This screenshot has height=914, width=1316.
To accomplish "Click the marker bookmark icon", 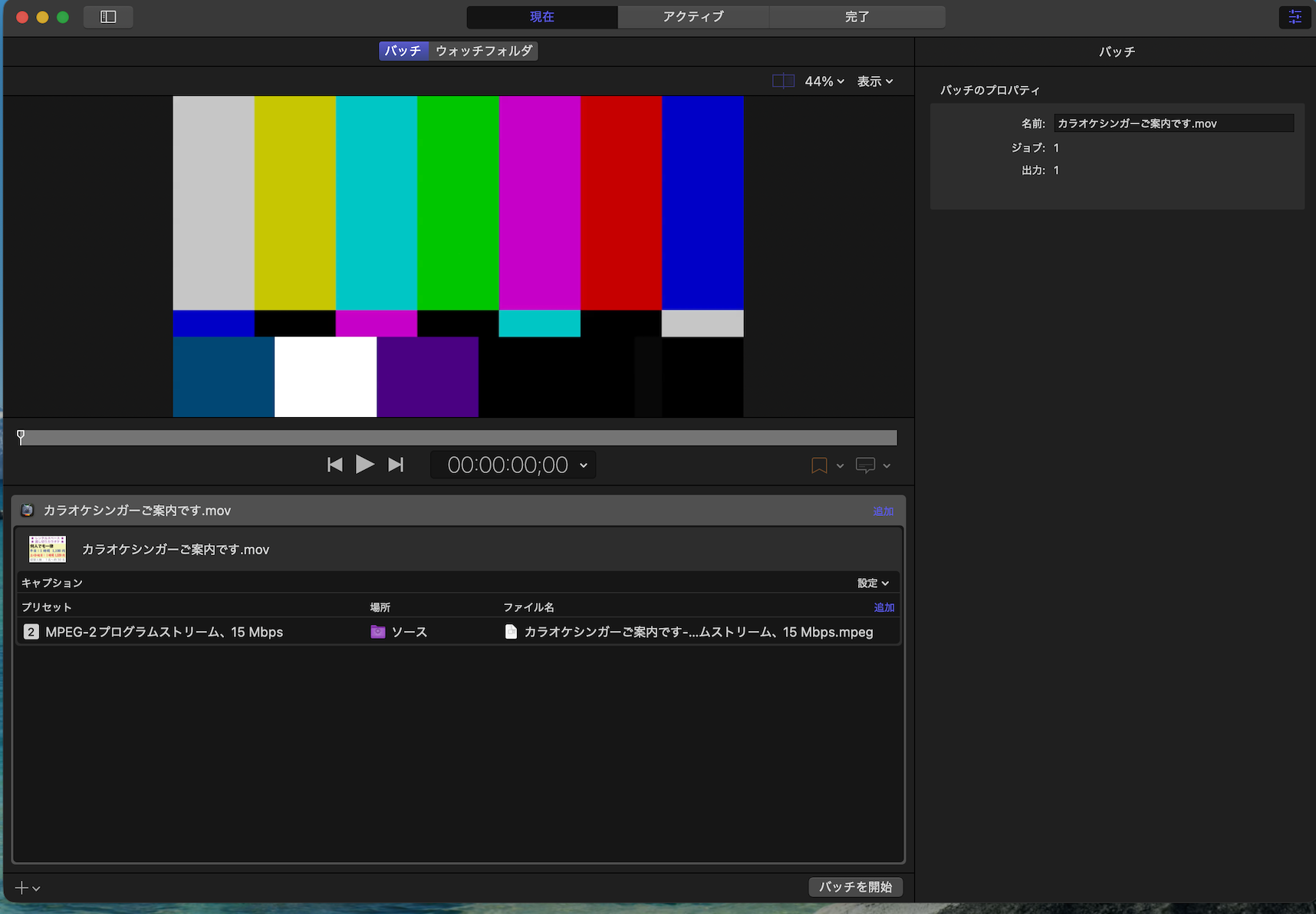I will [819, 465].
